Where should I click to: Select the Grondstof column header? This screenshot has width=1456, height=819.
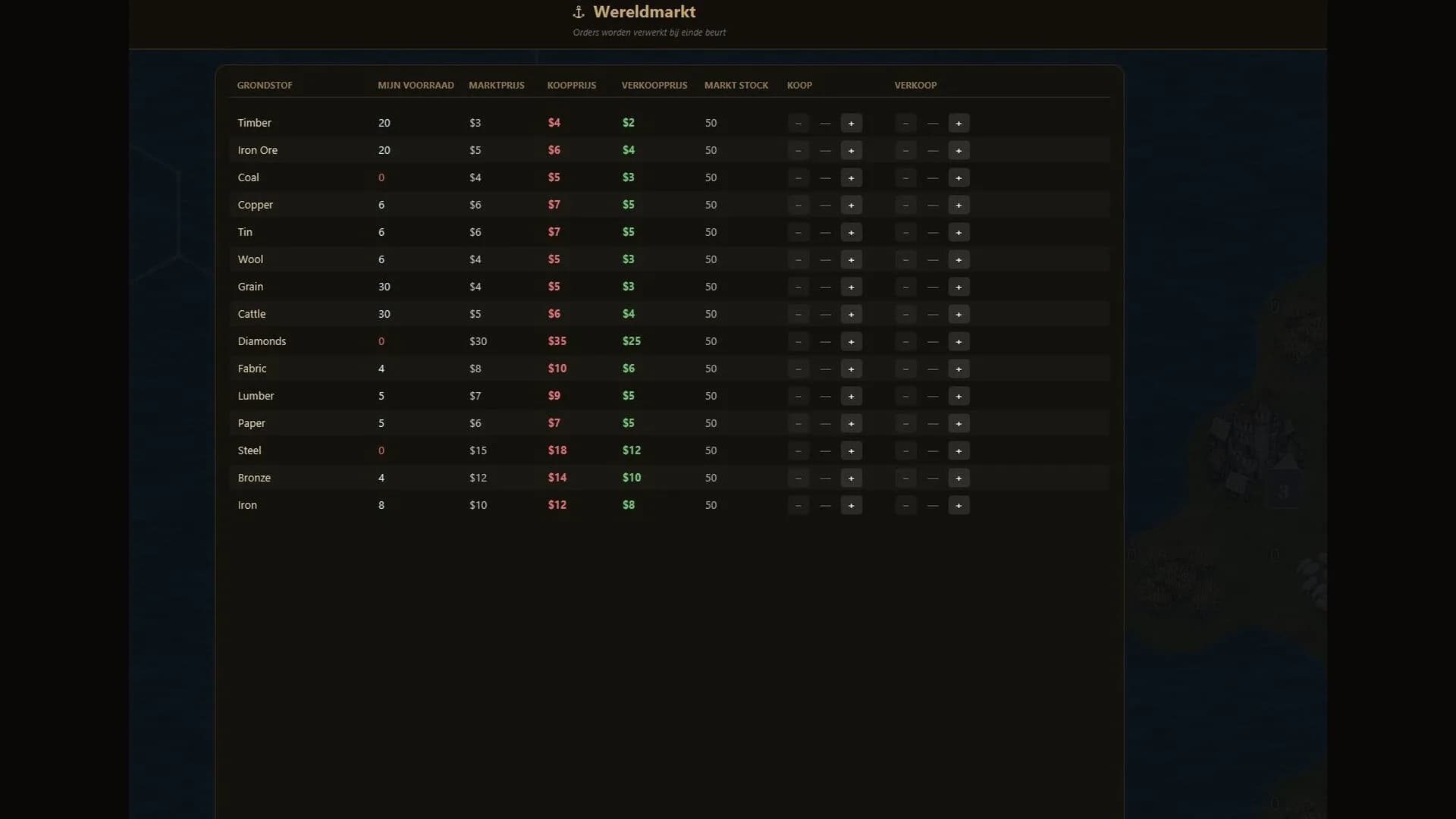tap(265, 85)
